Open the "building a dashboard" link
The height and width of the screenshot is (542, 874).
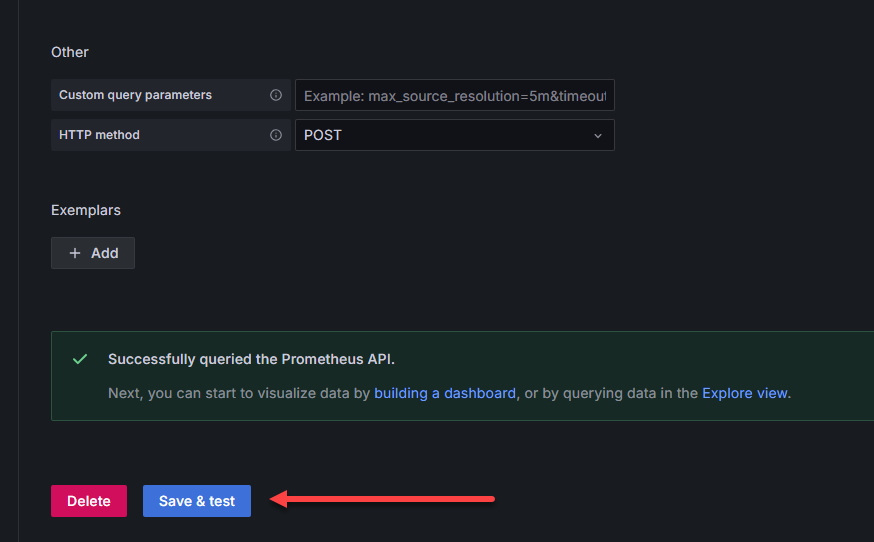click(x=445, y=393)
